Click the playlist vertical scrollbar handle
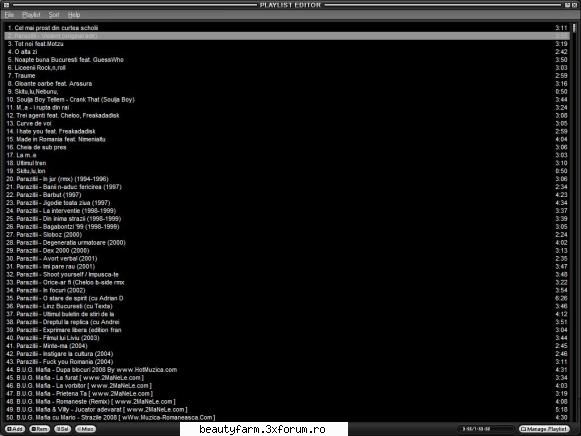Screen dimensions: 581x436 (x=574, y=28)
